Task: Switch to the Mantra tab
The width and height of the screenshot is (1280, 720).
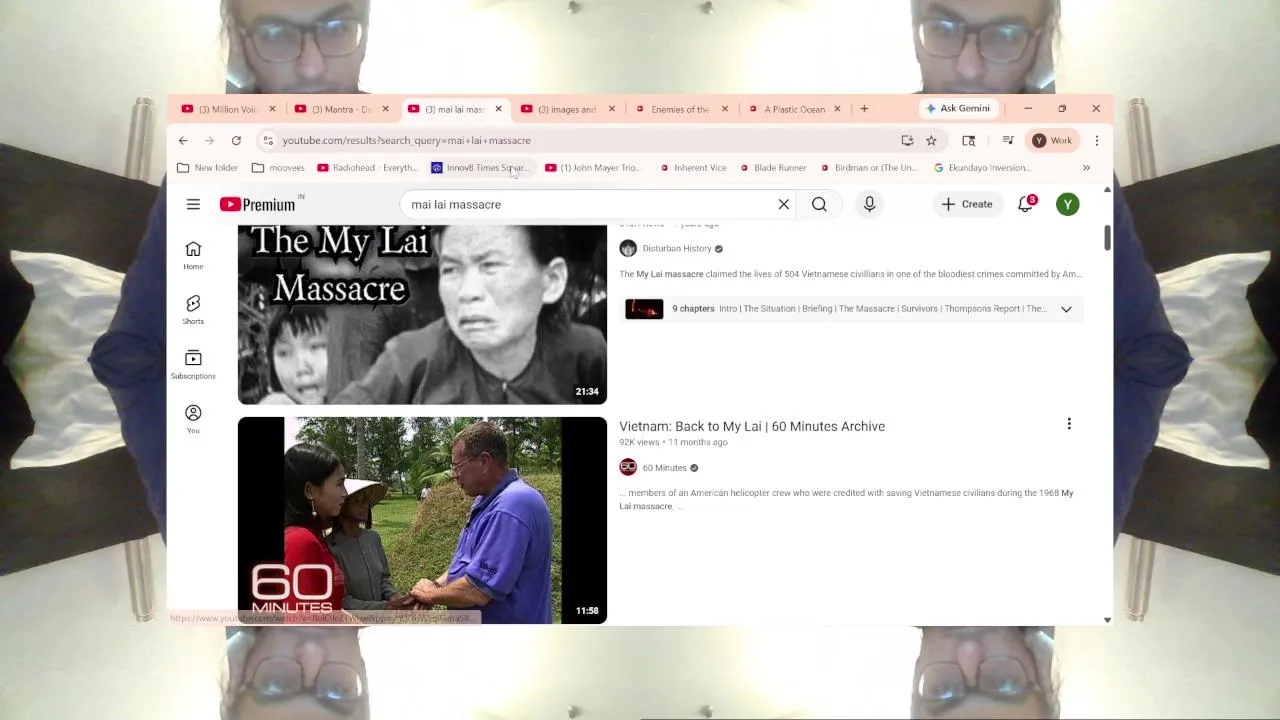Action: (x=342, y=109)
